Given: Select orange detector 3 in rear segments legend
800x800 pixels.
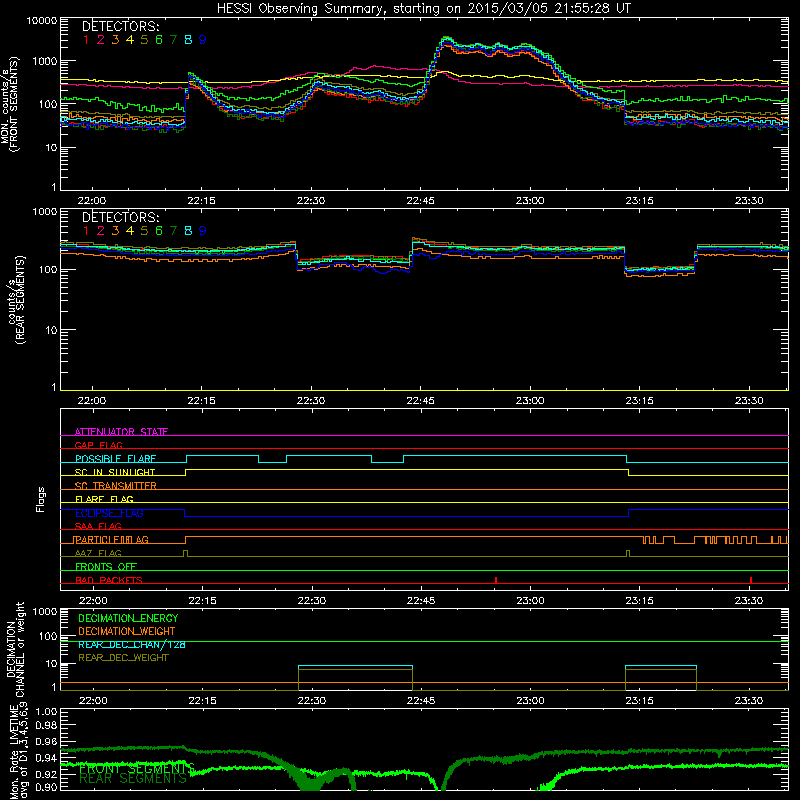Looking at the screenshot, I should click(x=115, y=231).
